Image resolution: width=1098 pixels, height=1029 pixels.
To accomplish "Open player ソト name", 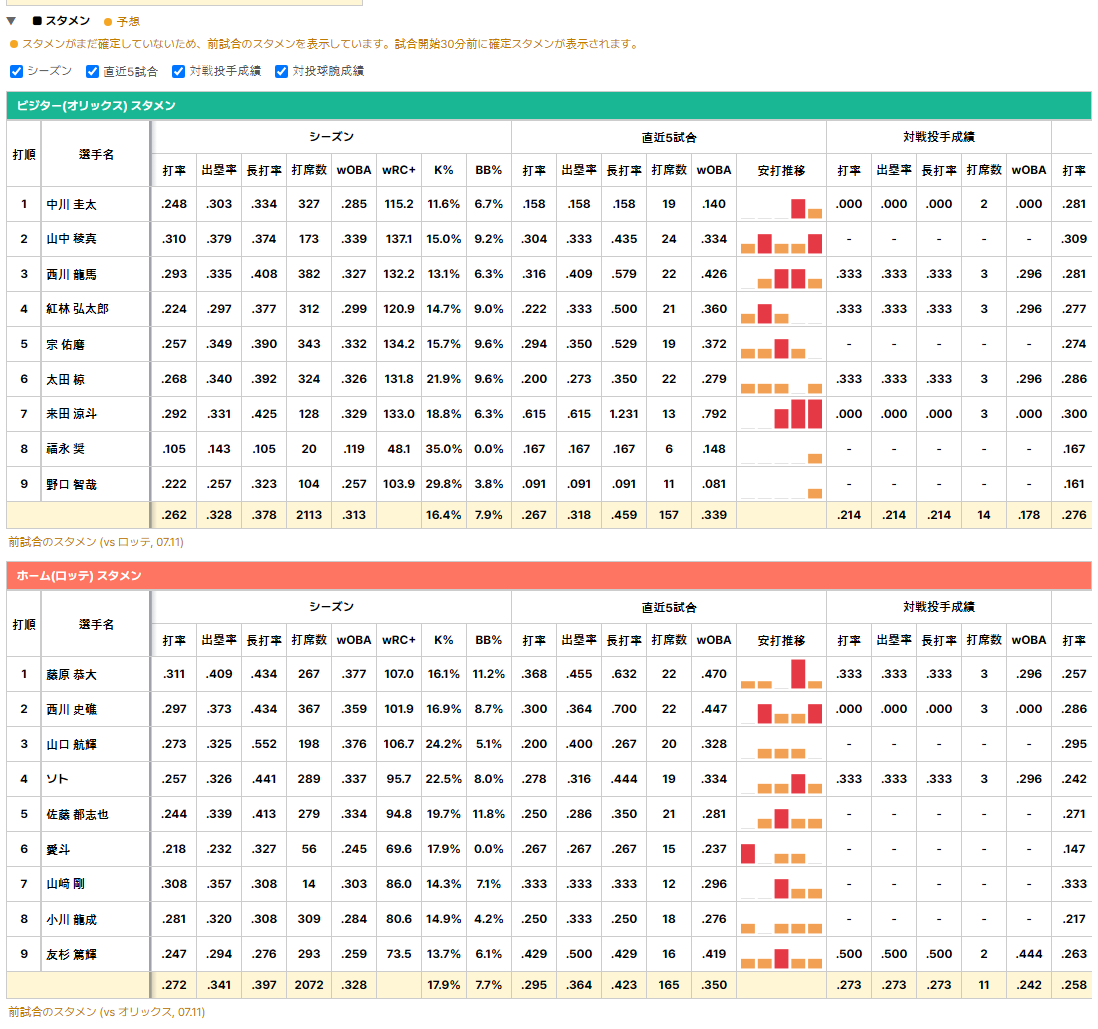I will tap(57, 779).
